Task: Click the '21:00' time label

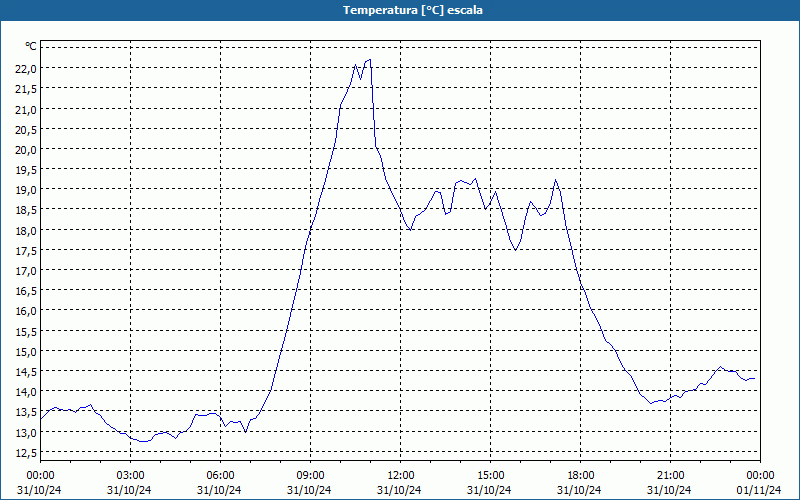Action: pyautogui.click(x=670, y=476)
